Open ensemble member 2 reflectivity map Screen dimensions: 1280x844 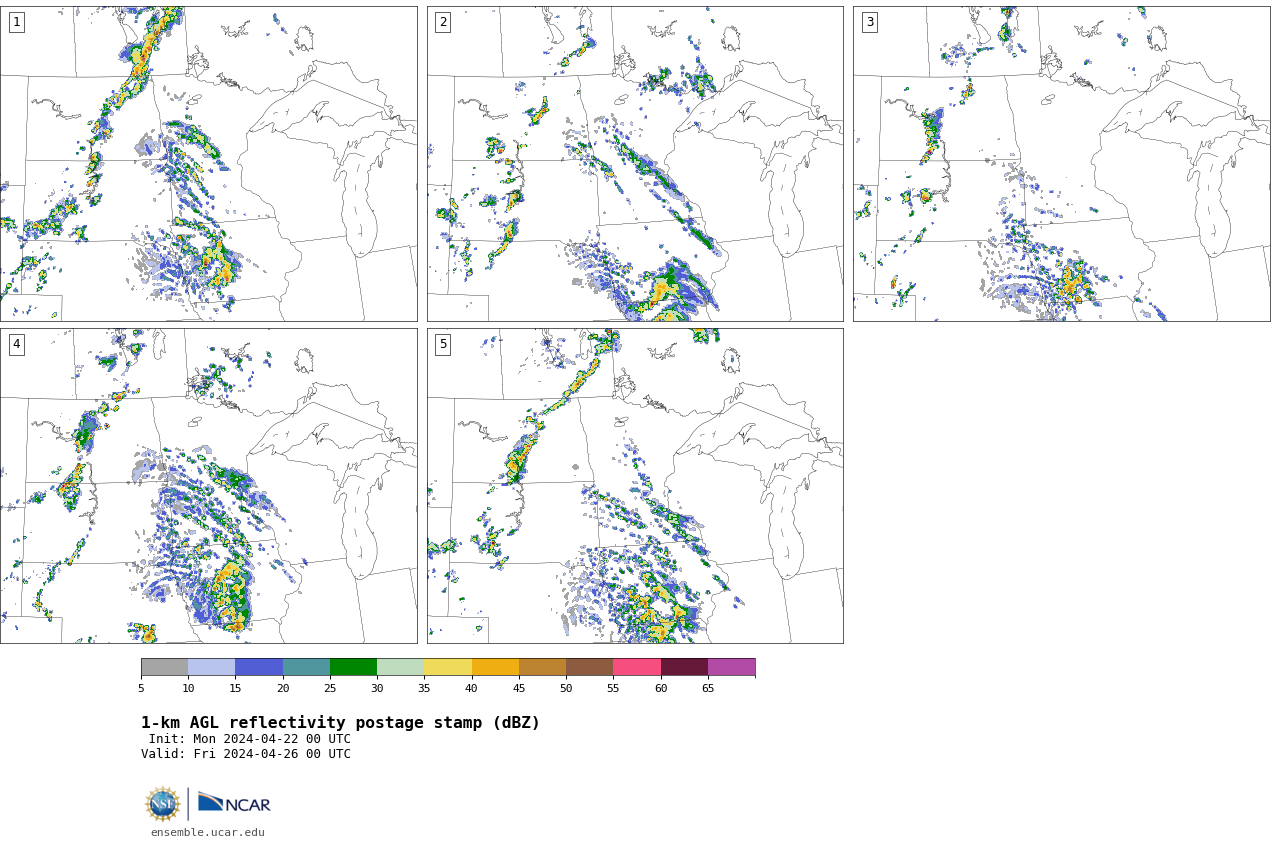pyautogui.click(x=635, y=164)
